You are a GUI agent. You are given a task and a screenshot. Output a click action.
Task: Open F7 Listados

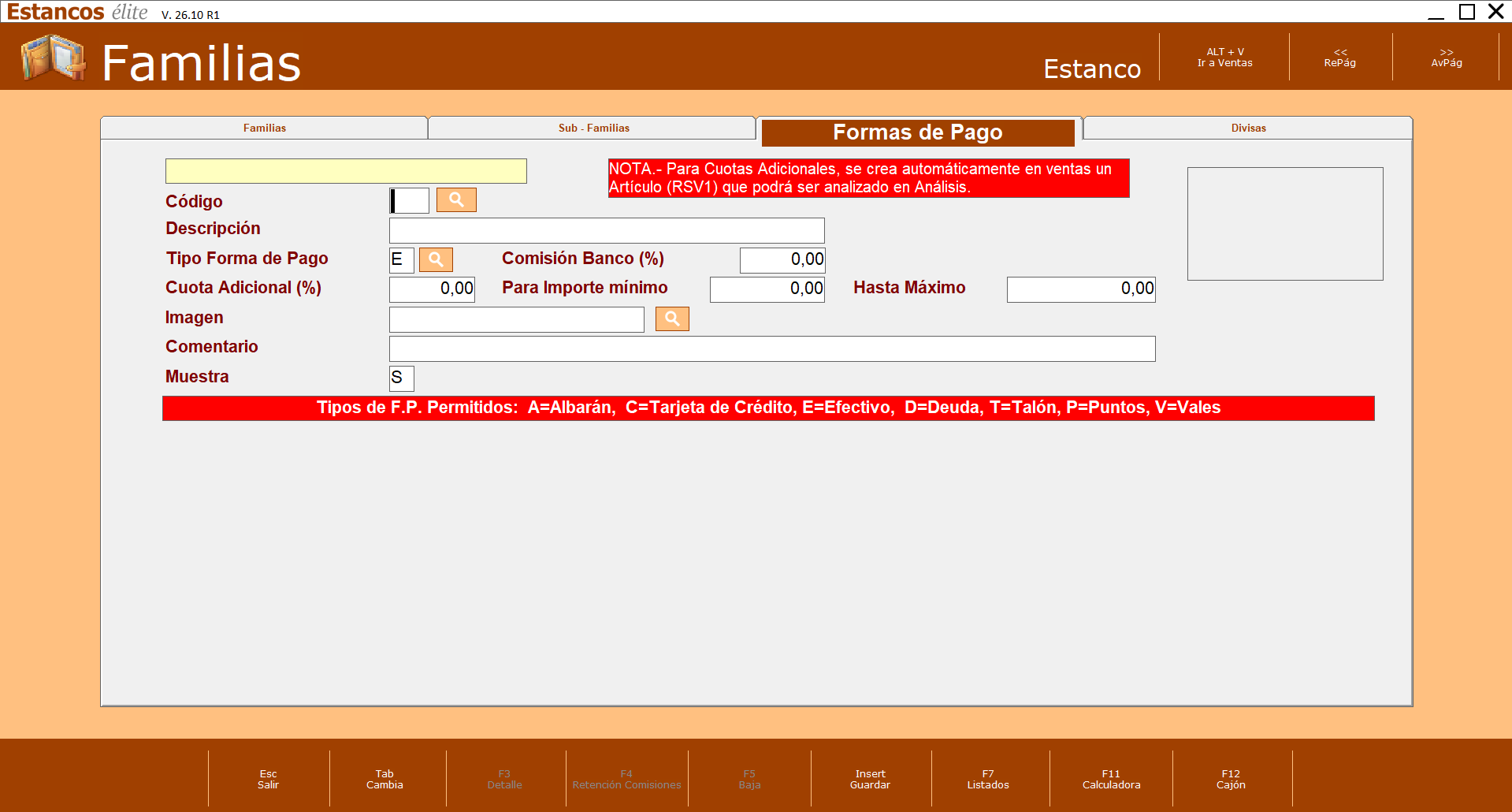point(988,779)
